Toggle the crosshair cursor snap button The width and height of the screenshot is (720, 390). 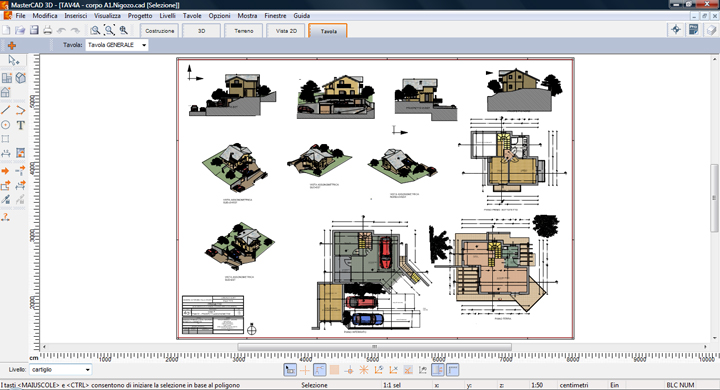coord(305,370)
